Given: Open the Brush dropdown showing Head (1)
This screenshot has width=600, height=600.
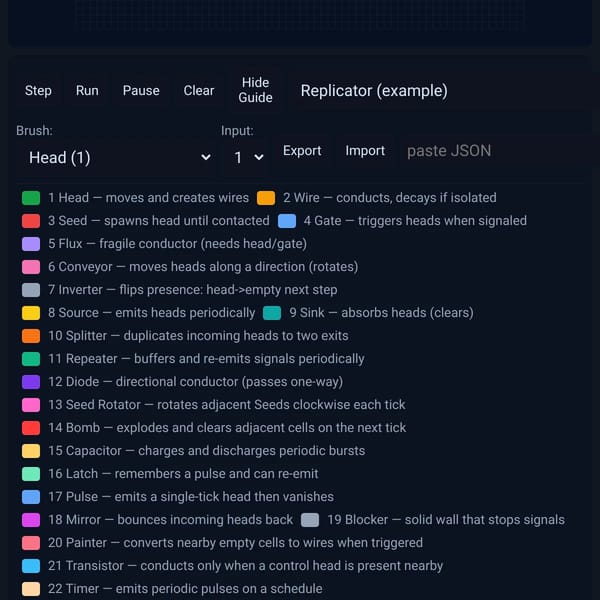Looking at the screenshot, I should [116, 157].
